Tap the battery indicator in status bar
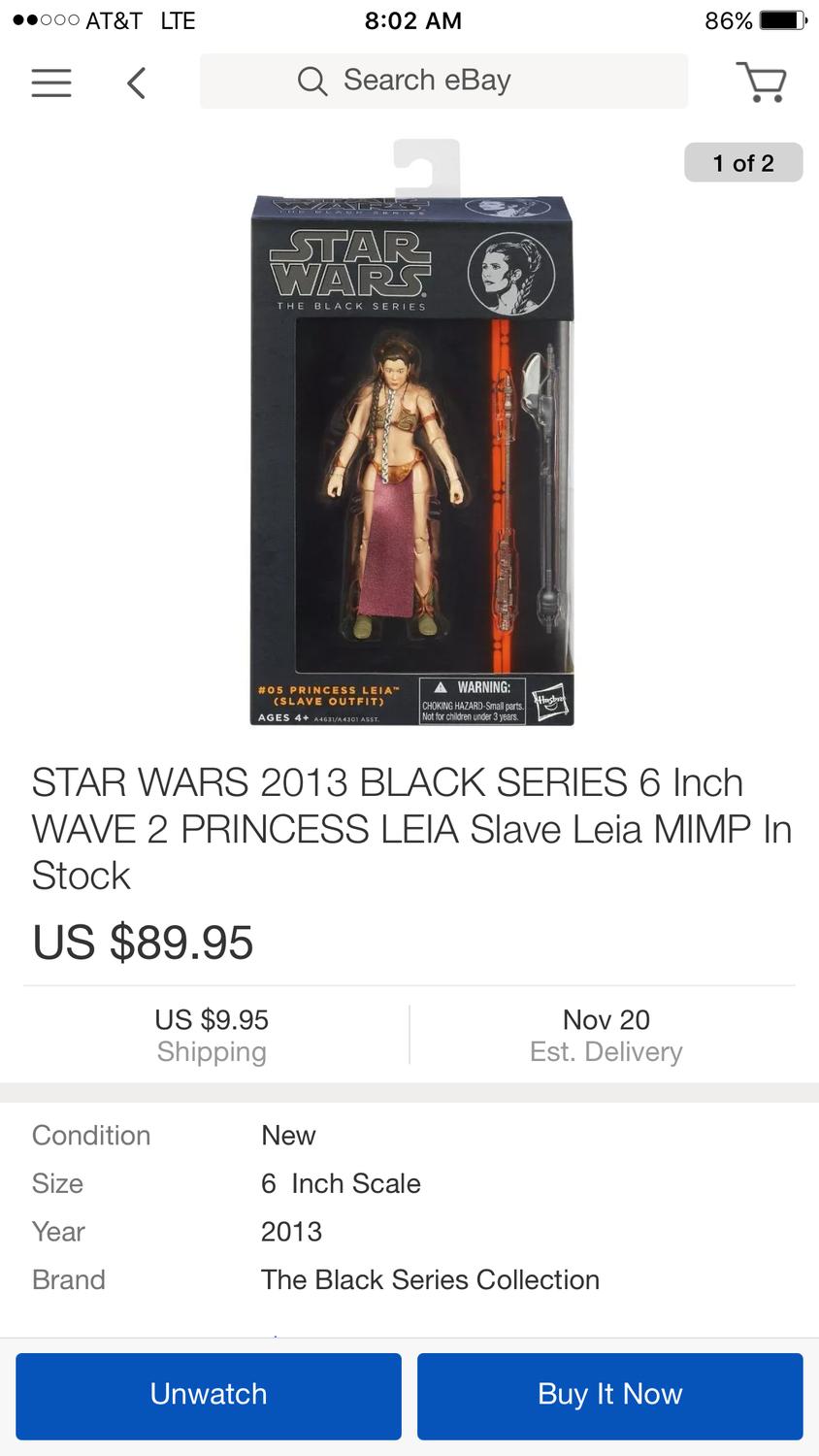Screen dimensions: 819x1456 click(780, 20)
